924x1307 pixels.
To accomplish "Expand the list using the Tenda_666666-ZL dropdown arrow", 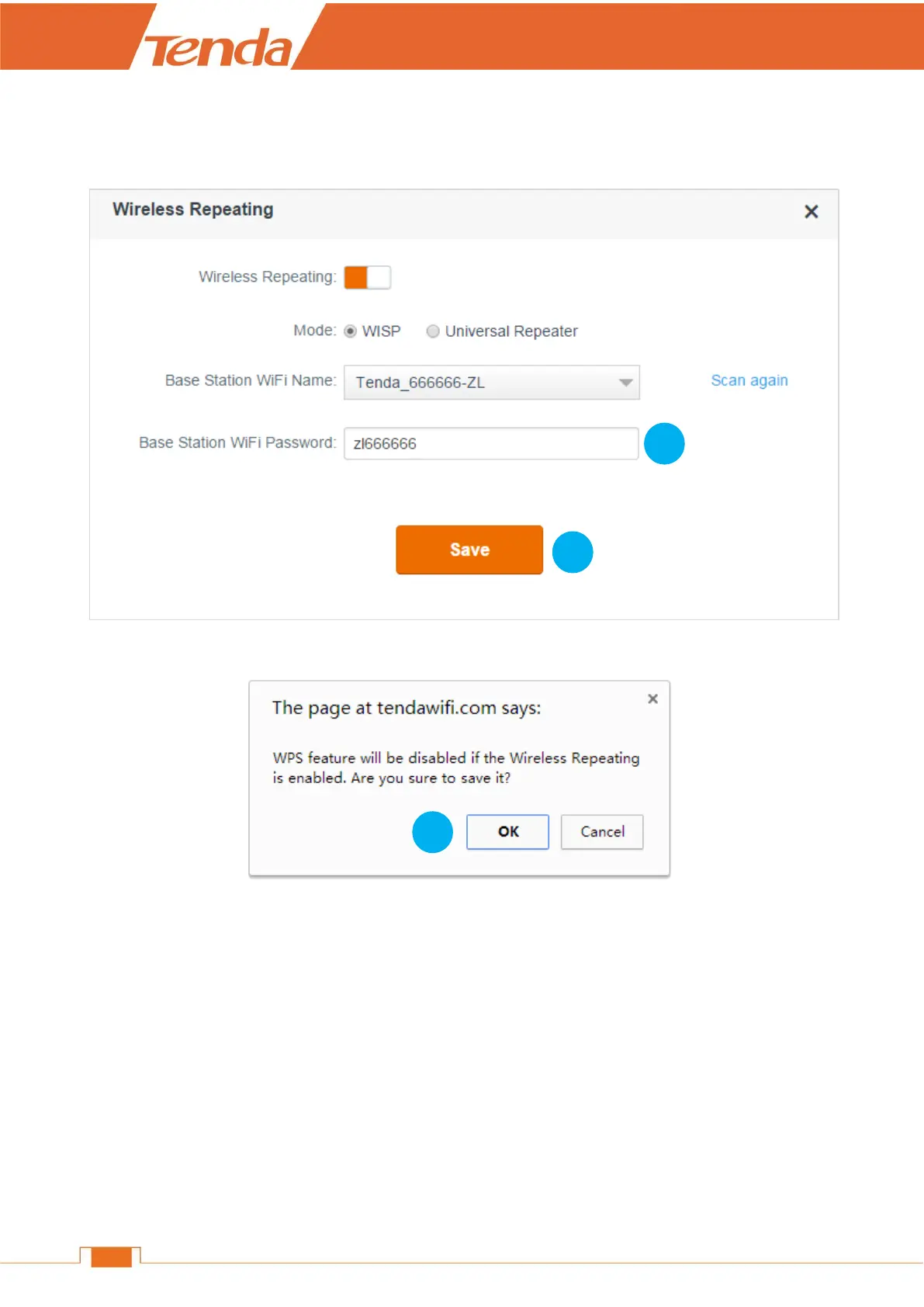I will point(625,383).
